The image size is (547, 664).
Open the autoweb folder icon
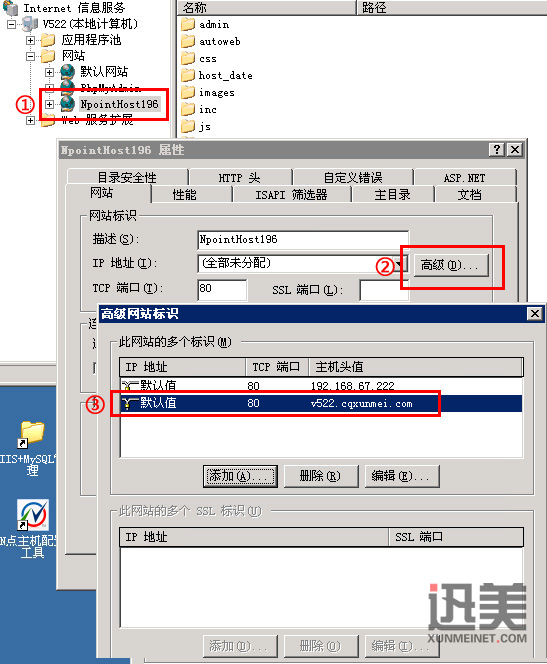coord(188,41)
